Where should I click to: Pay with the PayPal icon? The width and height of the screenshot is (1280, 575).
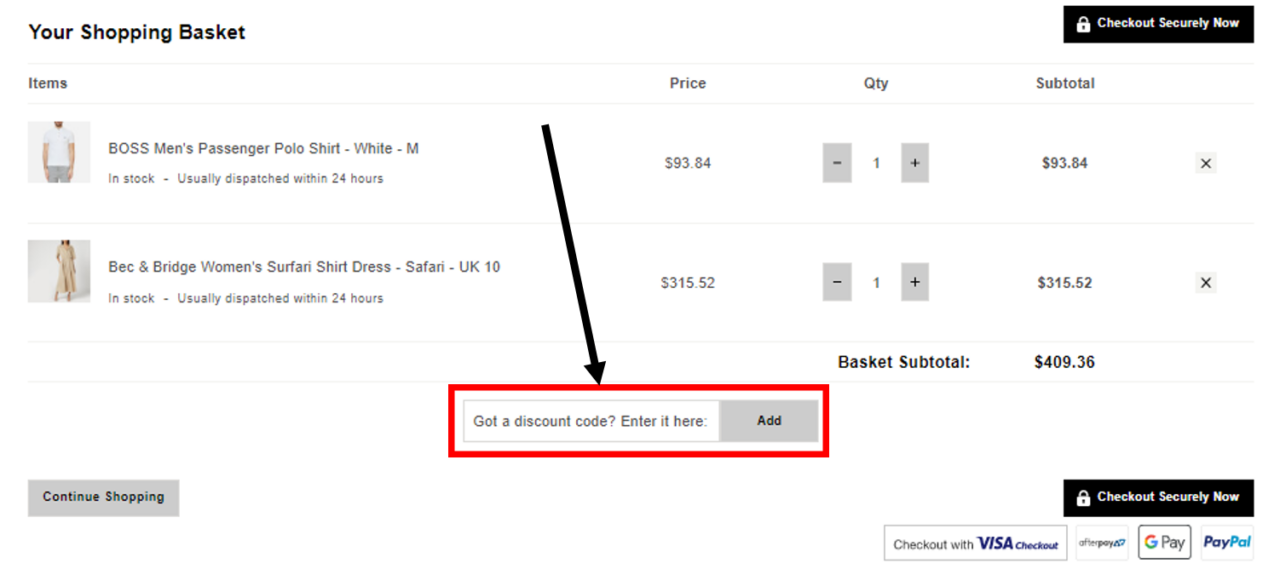point(1227,543)
